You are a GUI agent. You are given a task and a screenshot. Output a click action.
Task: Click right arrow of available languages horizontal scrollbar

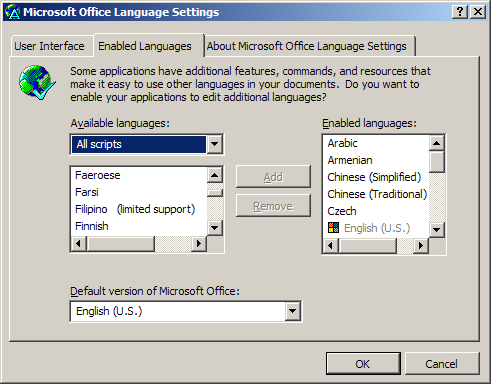pyautogui.click(x=199, y=244)
